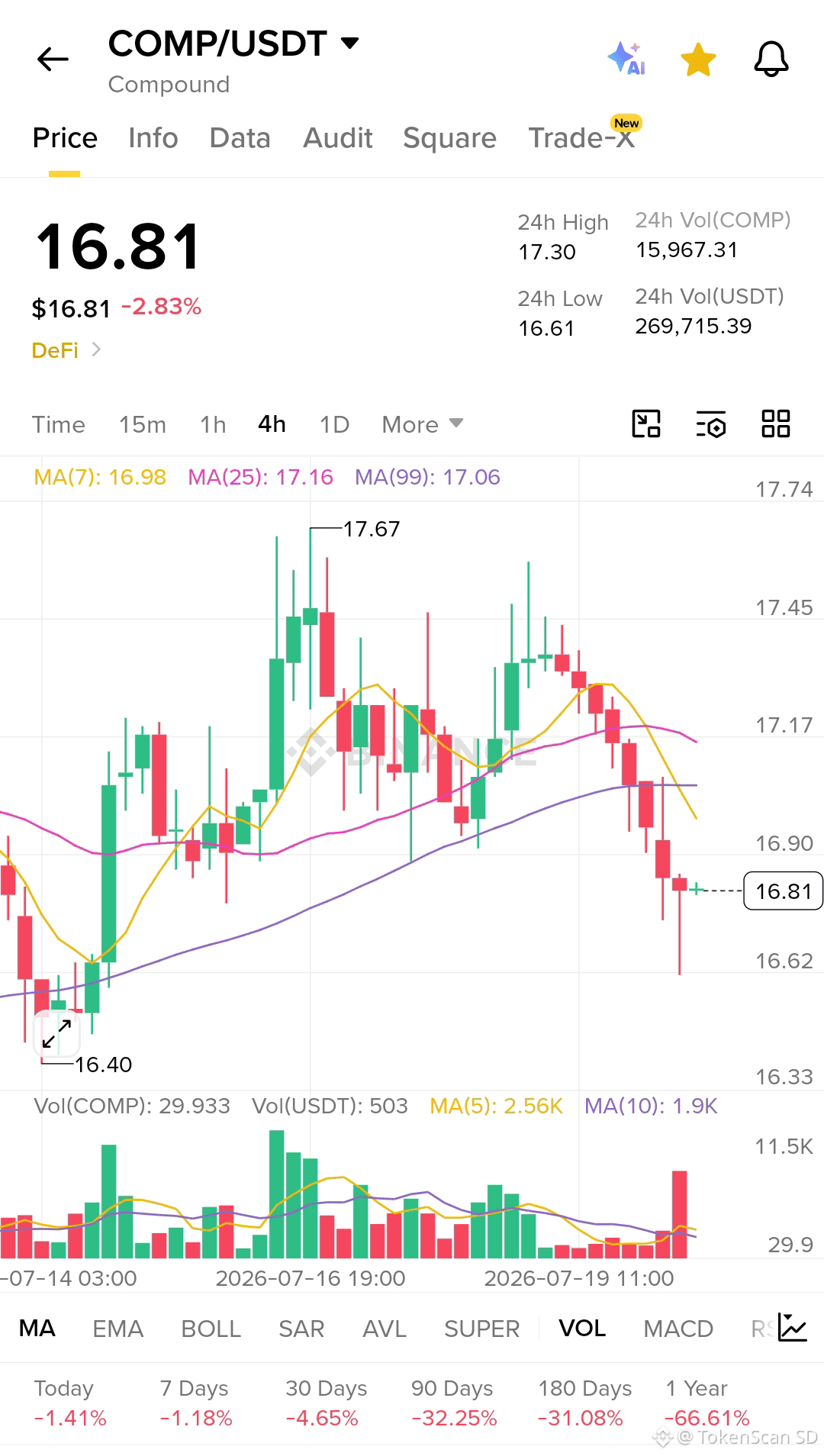This screenshot has width=824, height=1456.
Task: Enable the BOLL indicator
Action: click(x=211, y=1329)
